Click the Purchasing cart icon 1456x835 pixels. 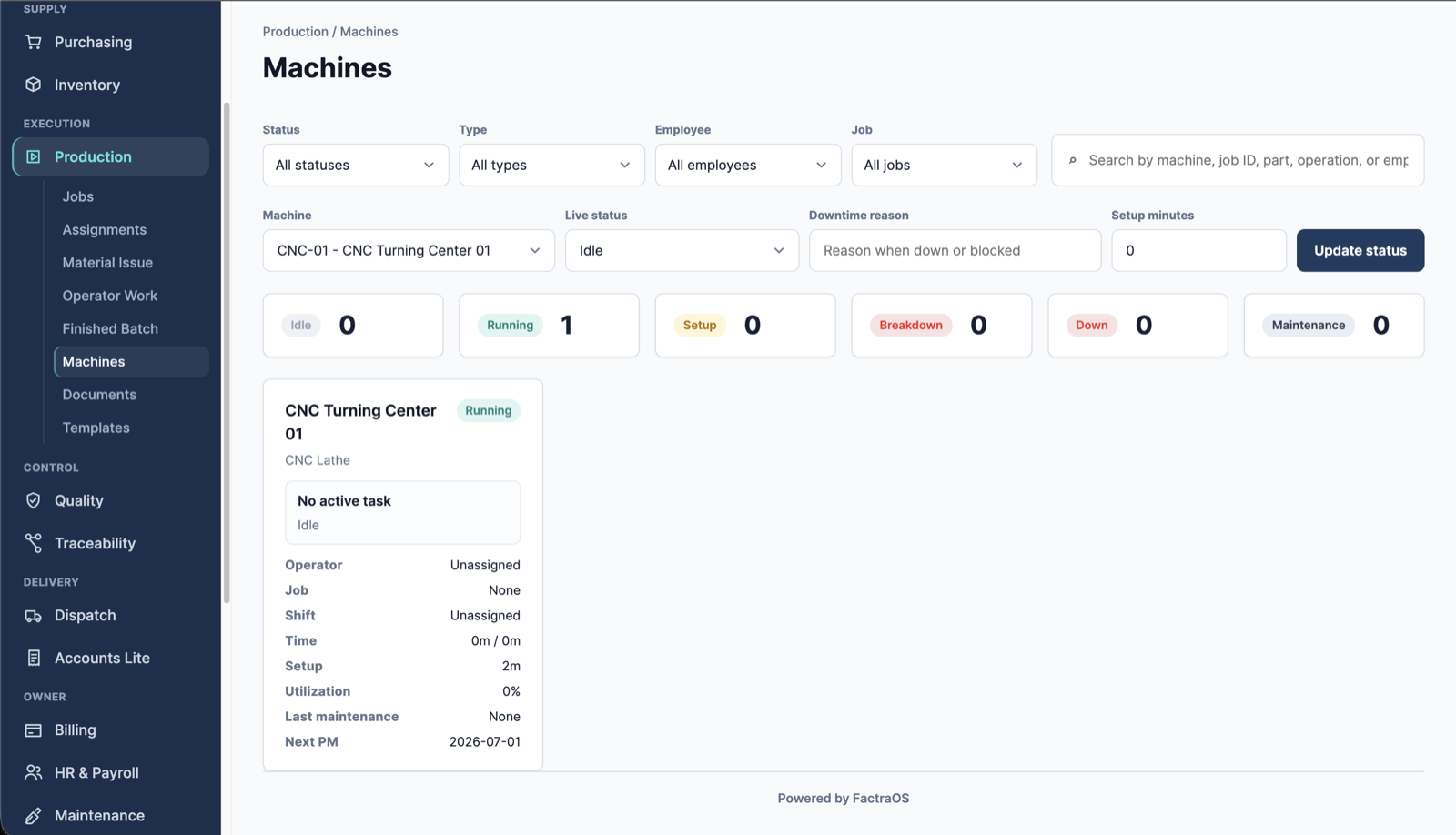click(34, 42)
